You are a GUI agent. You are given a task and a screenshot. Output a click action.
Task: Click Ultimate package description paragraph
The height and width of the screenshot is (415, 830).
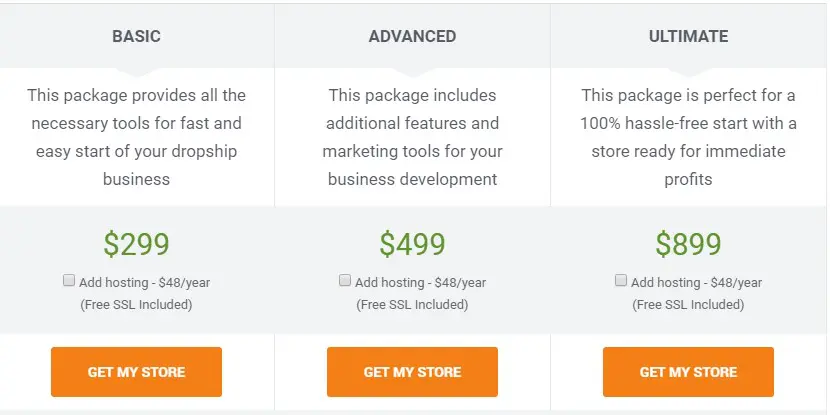688,137
